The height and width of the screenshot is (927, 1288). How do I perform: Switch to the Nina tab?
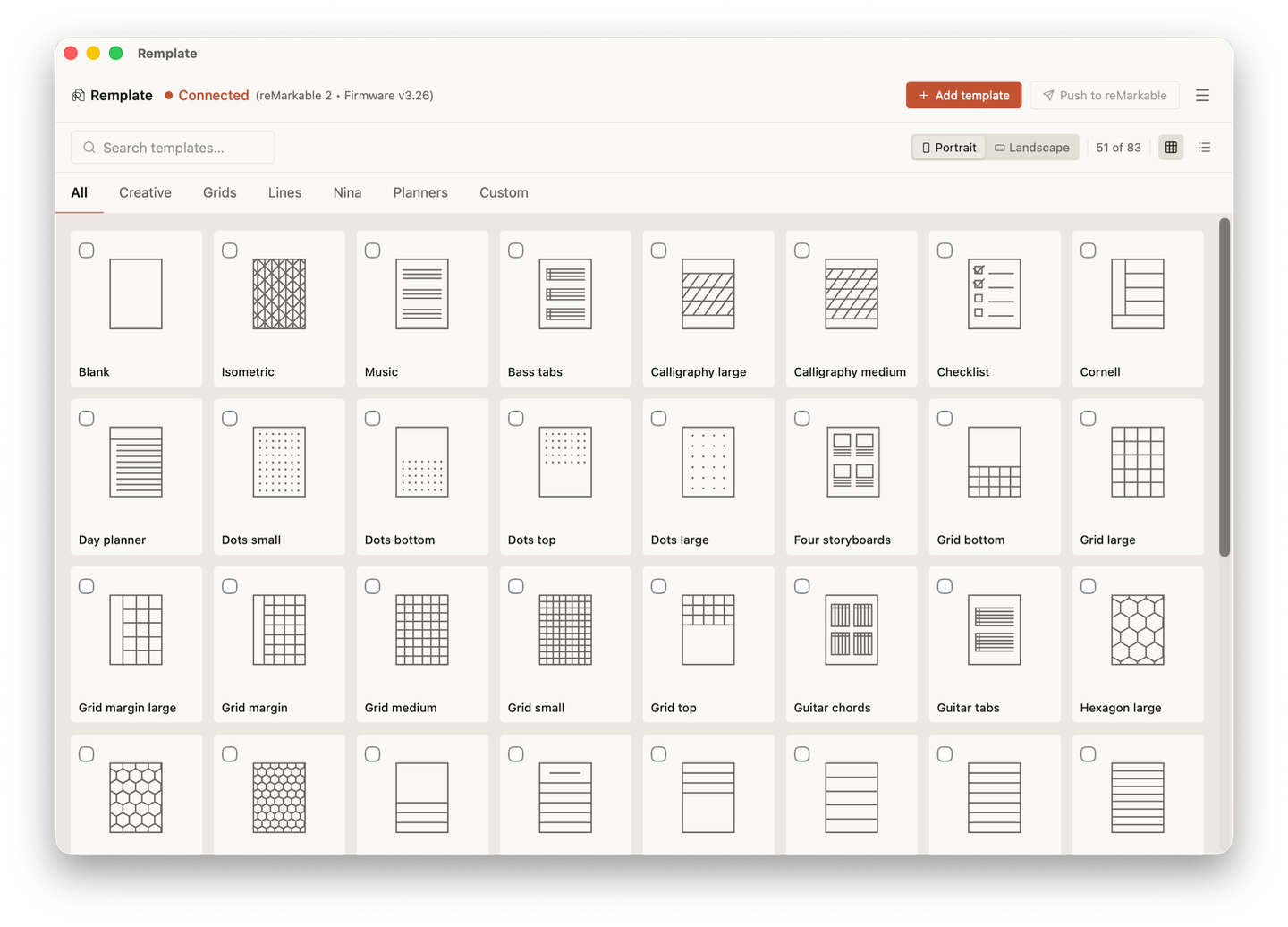(x=347, y=192)
